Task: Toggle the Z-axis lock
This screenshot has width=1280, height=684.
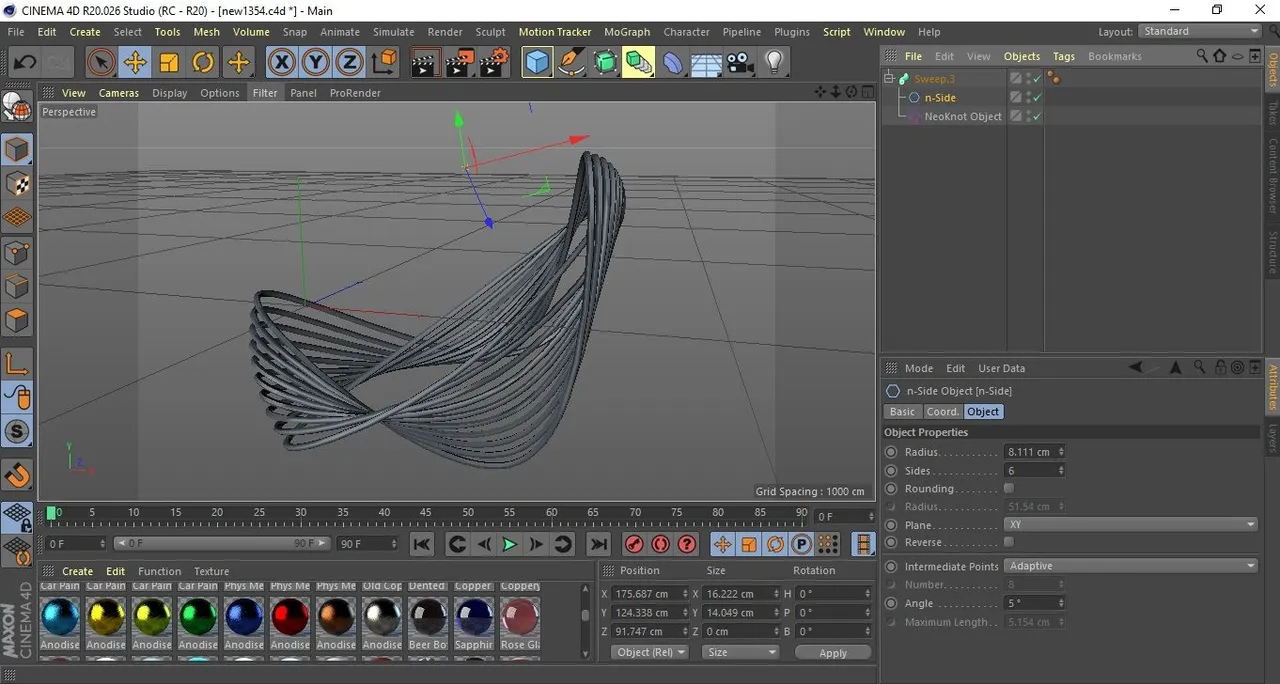Action: tap(349, 63)
